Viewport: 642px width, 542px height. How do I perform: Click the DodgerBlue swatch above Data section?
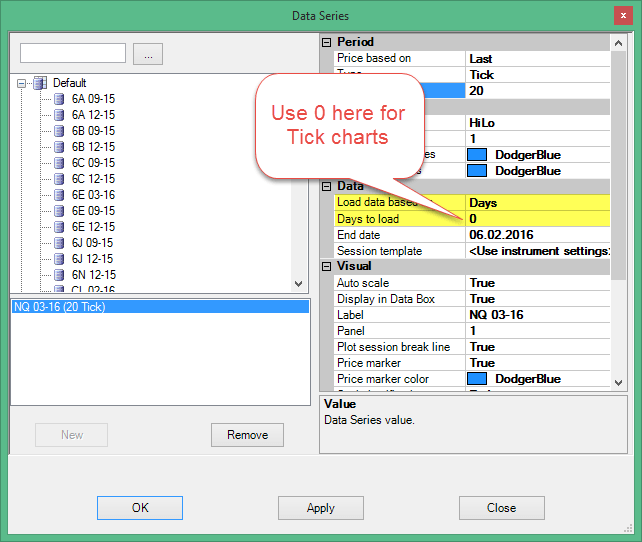pos(477,171)
